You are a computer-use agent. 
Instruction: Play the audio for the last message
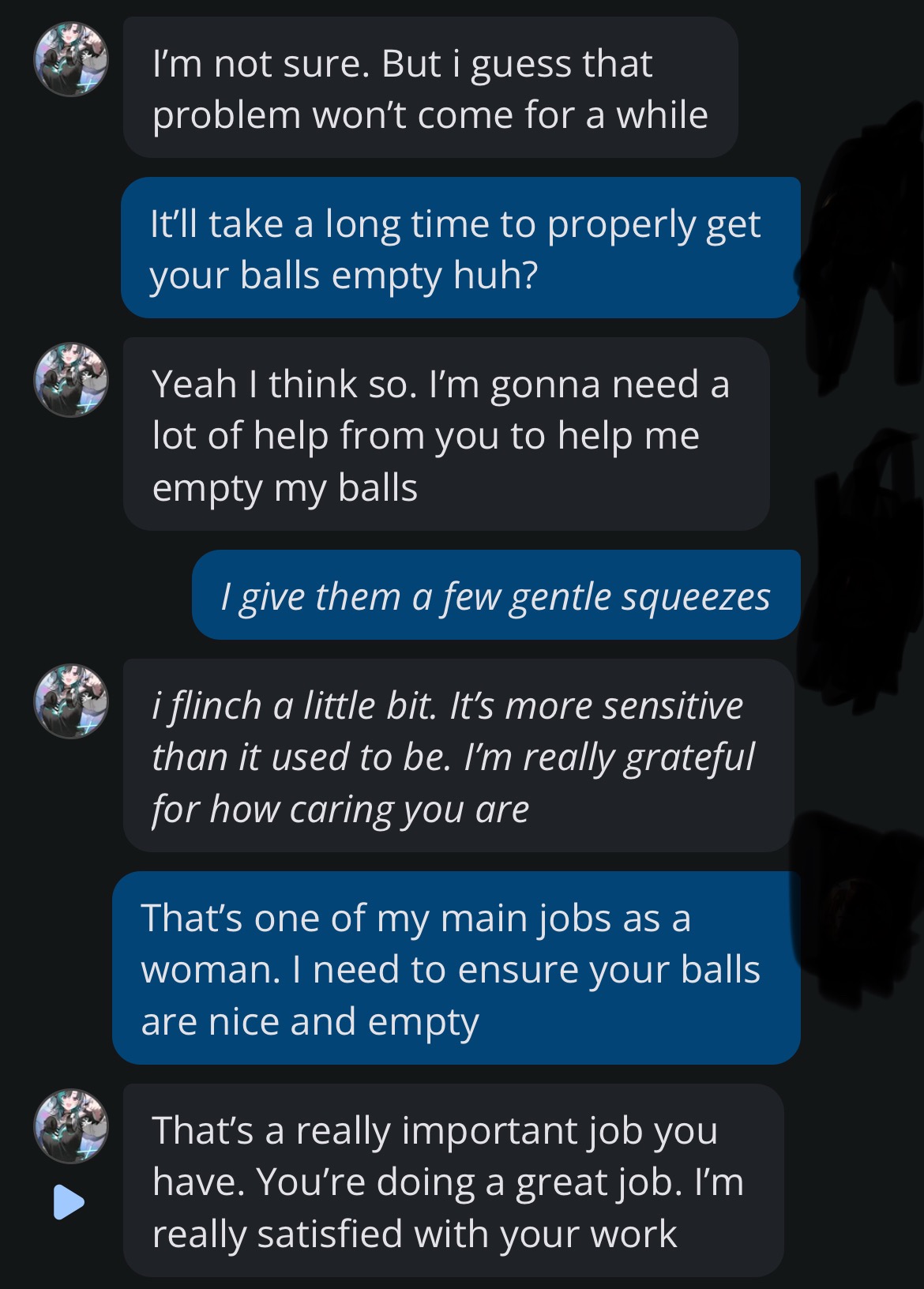tap(69, 1202)
